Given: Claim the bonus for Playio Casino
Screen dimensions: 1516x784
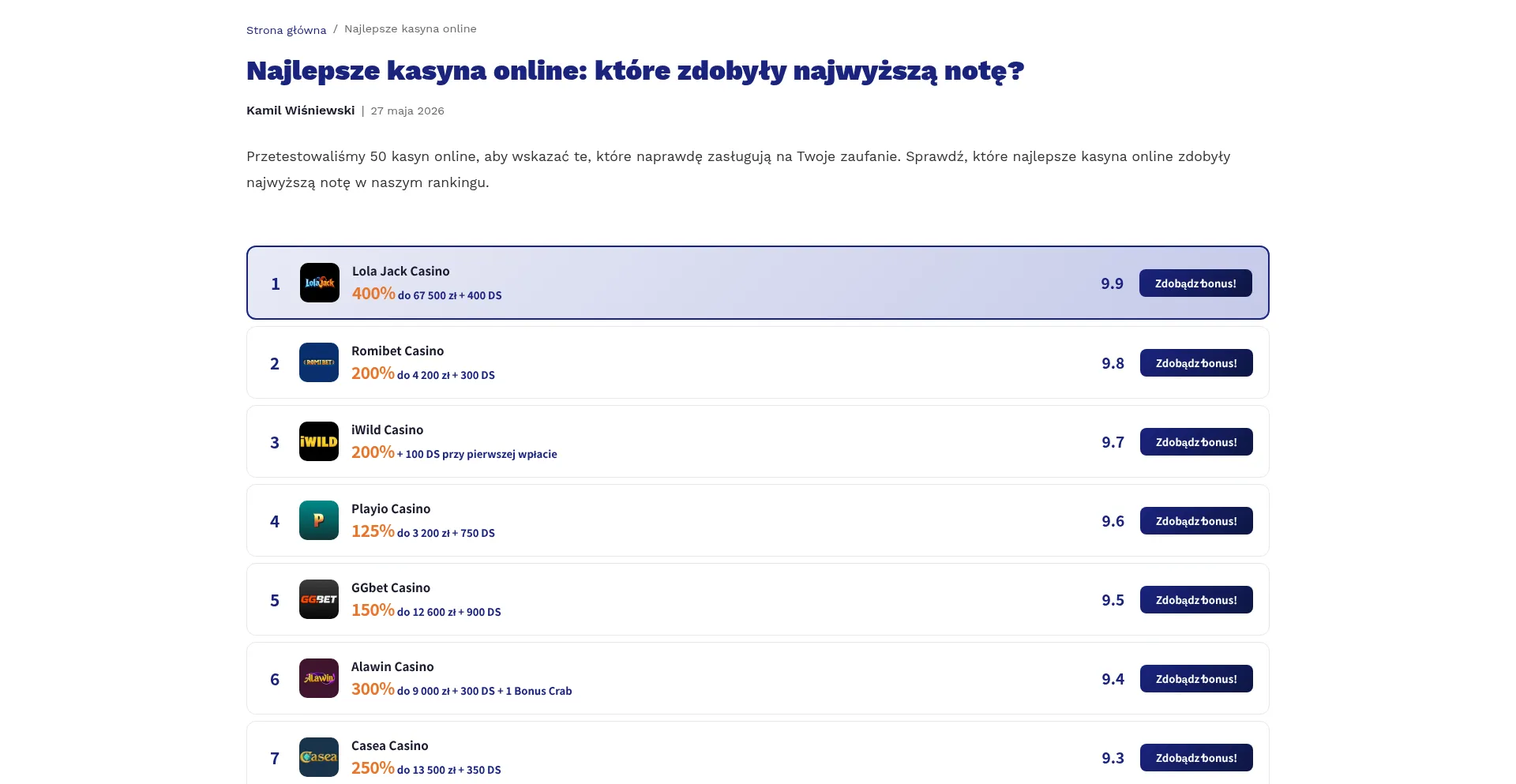Looking at the screenshot, I should (1196, 521).
